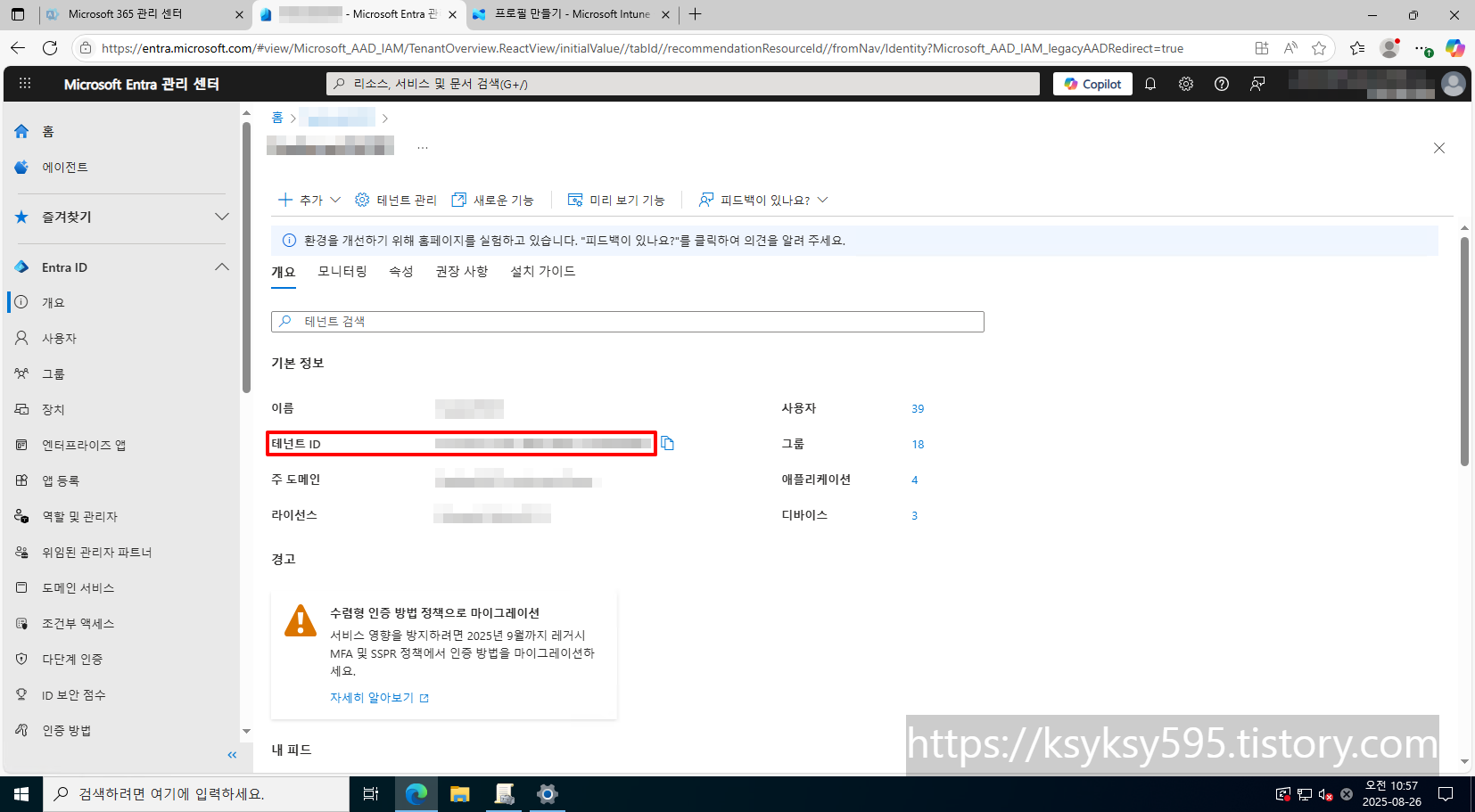This screenshot has width=1475, height=812.
Task: Open 위임된 관리자 파트너 in sidebar
Action: 96,552
